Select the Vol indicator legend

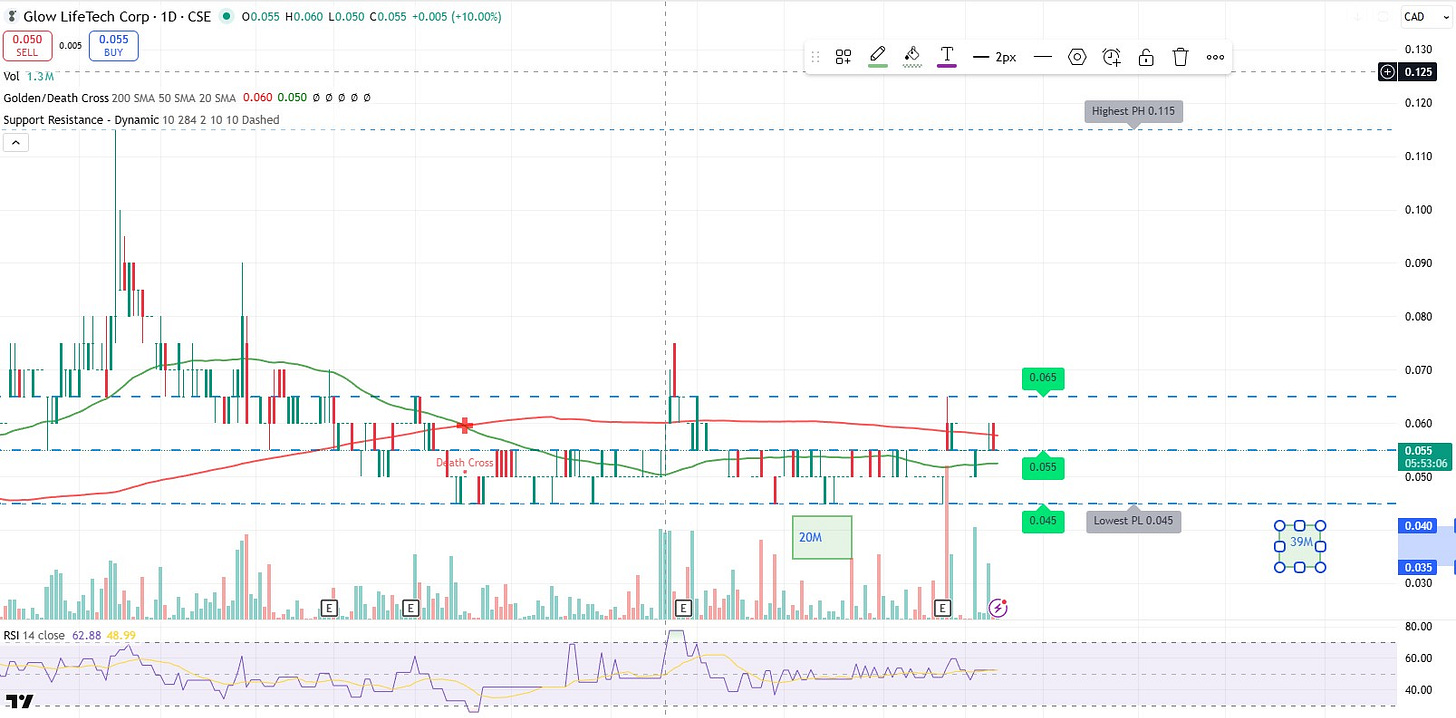coord(11,76)
